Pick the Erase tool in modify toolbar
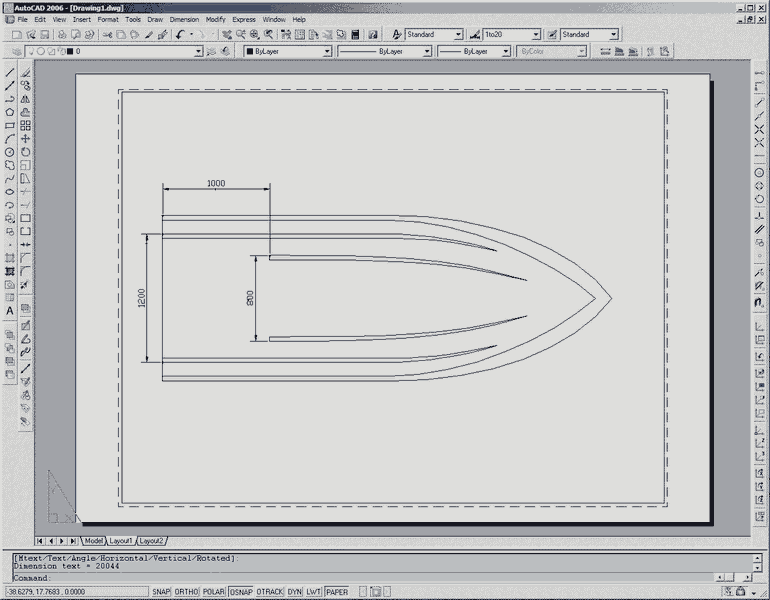This screenshot has width=770, height=600. 26,73
